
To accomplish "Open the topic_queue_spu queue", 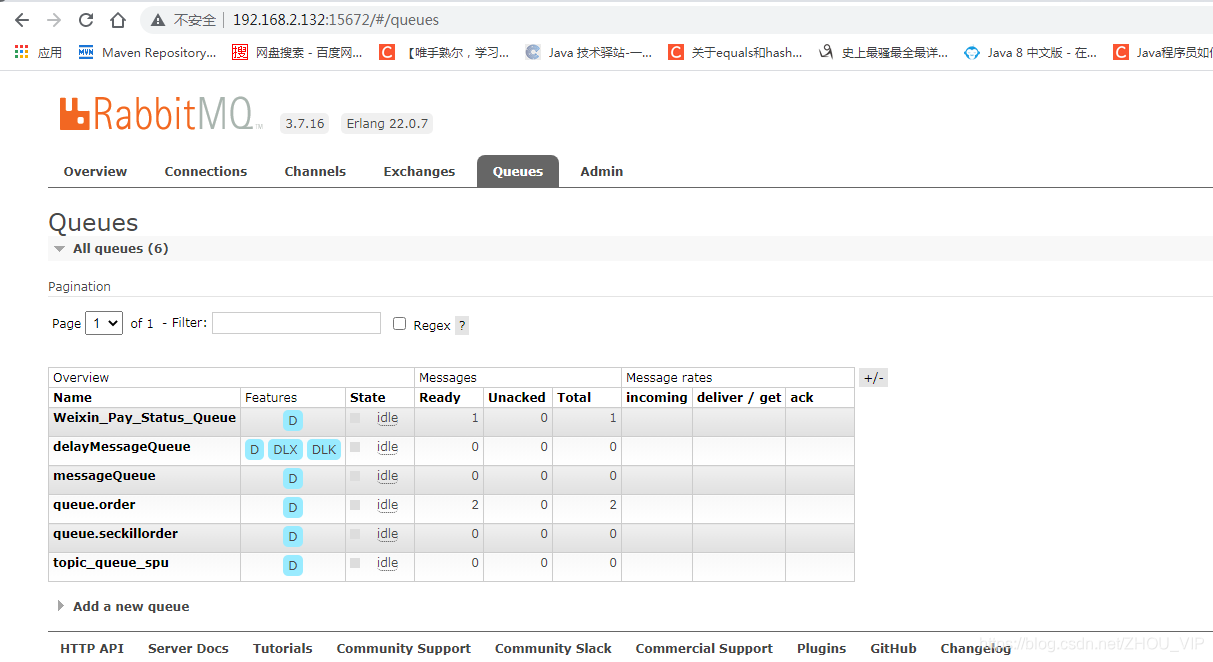I will coord(111,563).
